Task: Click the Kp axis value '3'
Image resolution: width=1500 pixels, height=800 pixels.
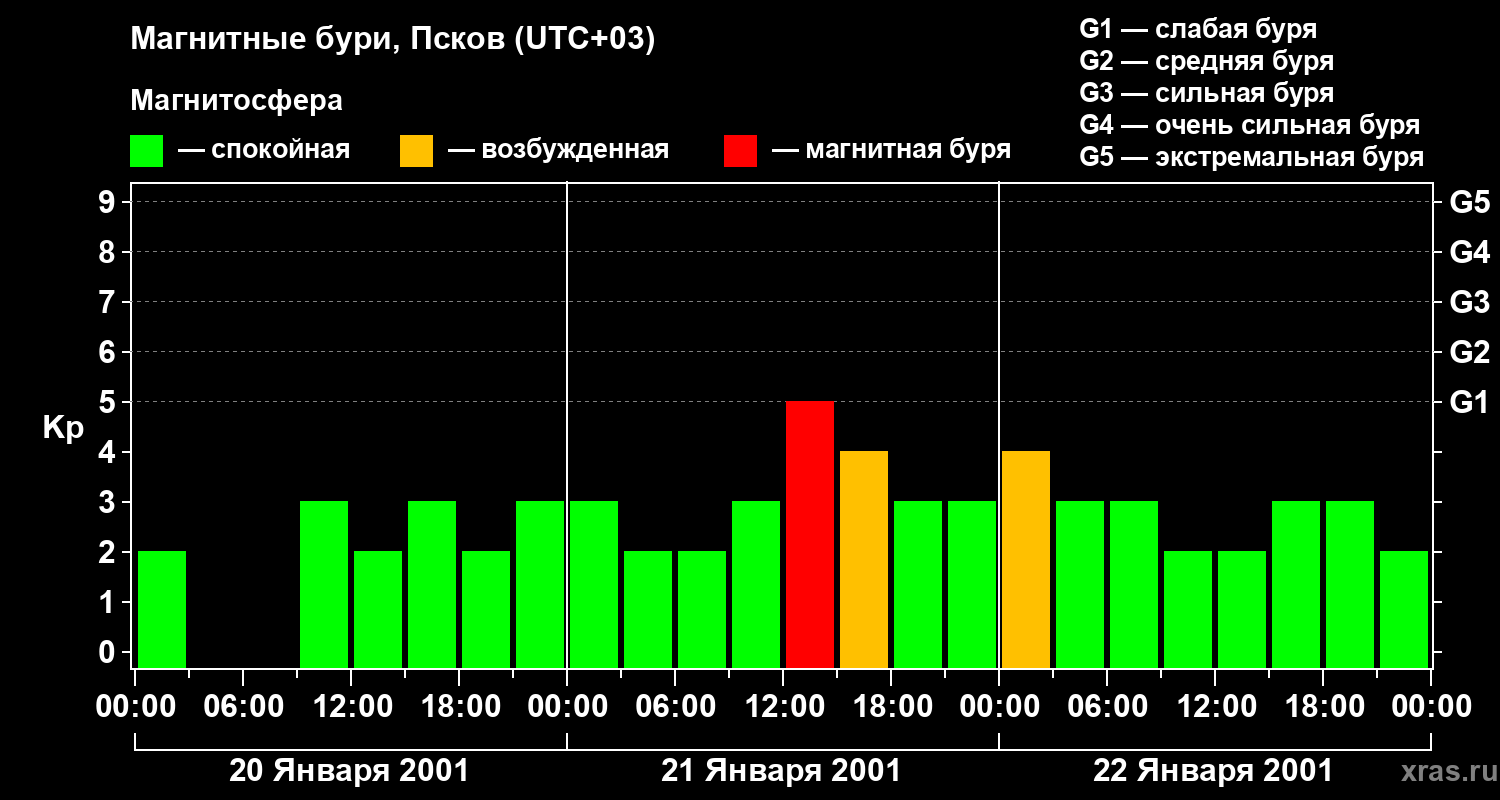Action: point(109,502)
